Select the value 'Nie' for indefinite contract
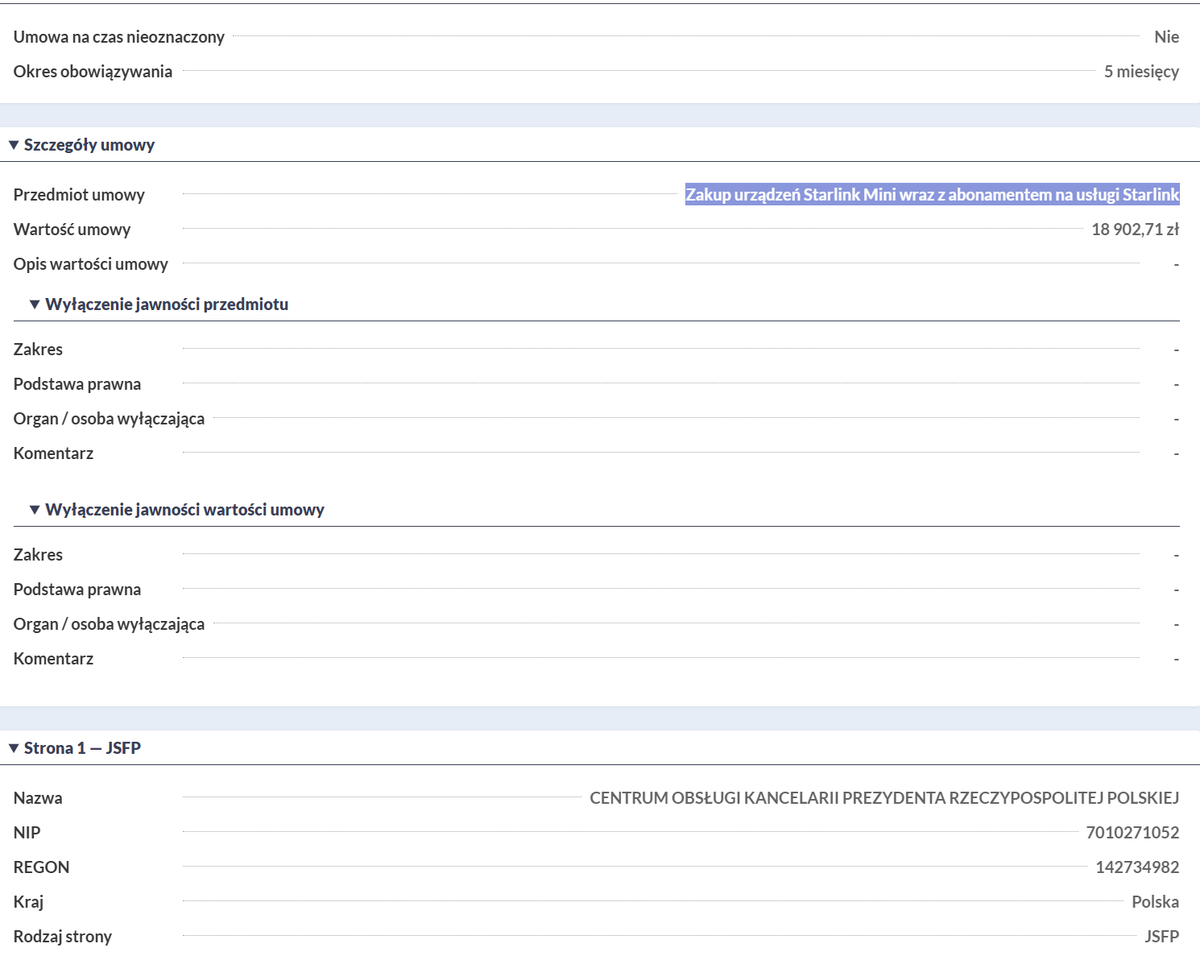The image size is (1200, 956). 1167,37
